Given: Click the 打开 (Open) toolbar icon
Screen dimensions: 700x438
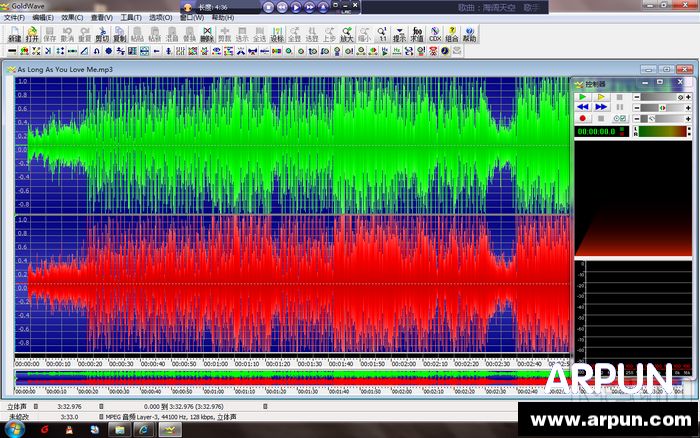Looking at the screenshot, I should point(32,35).
